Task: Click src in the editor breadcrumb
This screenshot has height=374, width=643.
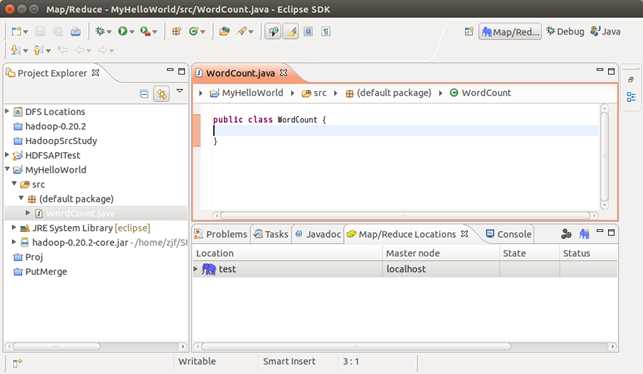Action: pos(314,93)
